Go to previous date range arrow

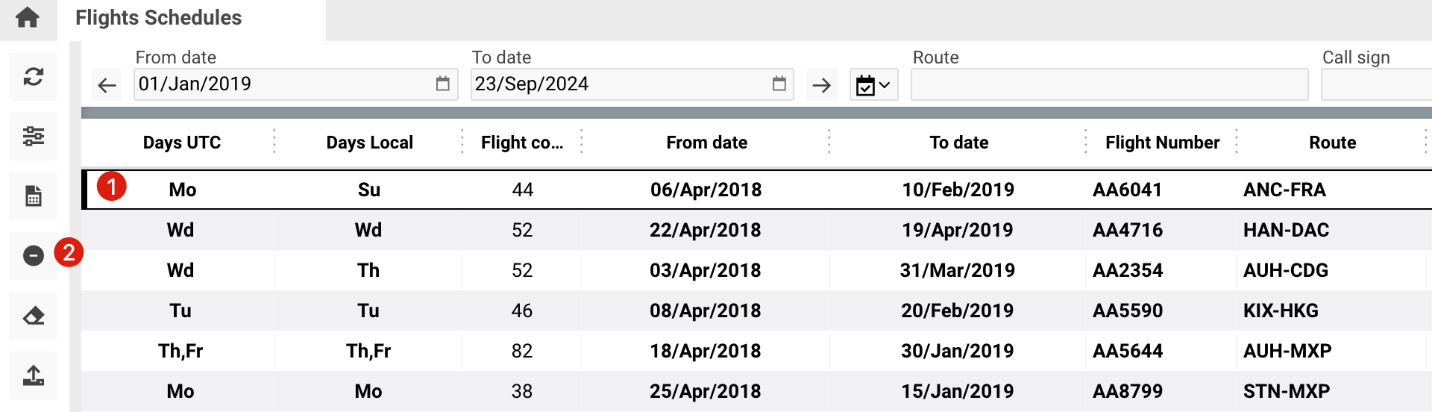tap(107, 85)
